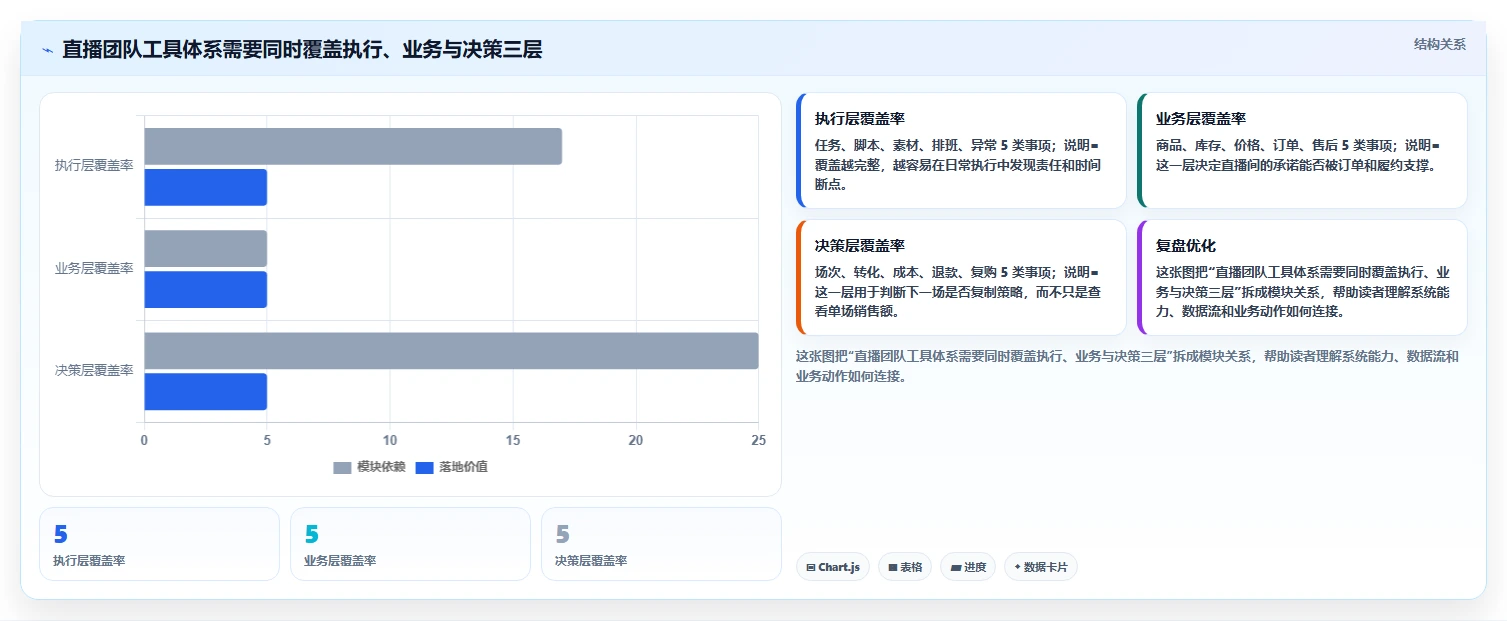This screenshot has height=621, width=1507.
Task: Click the blue legend swatch for 落地价值
Action: [x=424, y=468]
